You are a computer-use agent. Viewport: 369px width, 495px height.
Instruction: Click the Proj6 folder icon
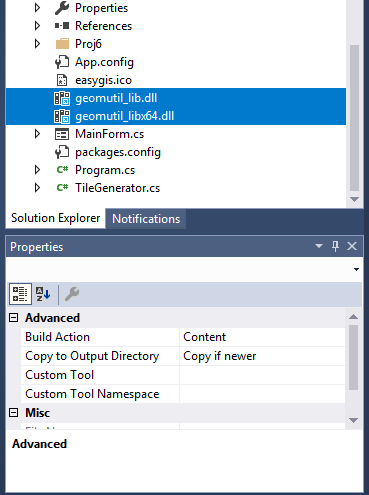[62, 44]
